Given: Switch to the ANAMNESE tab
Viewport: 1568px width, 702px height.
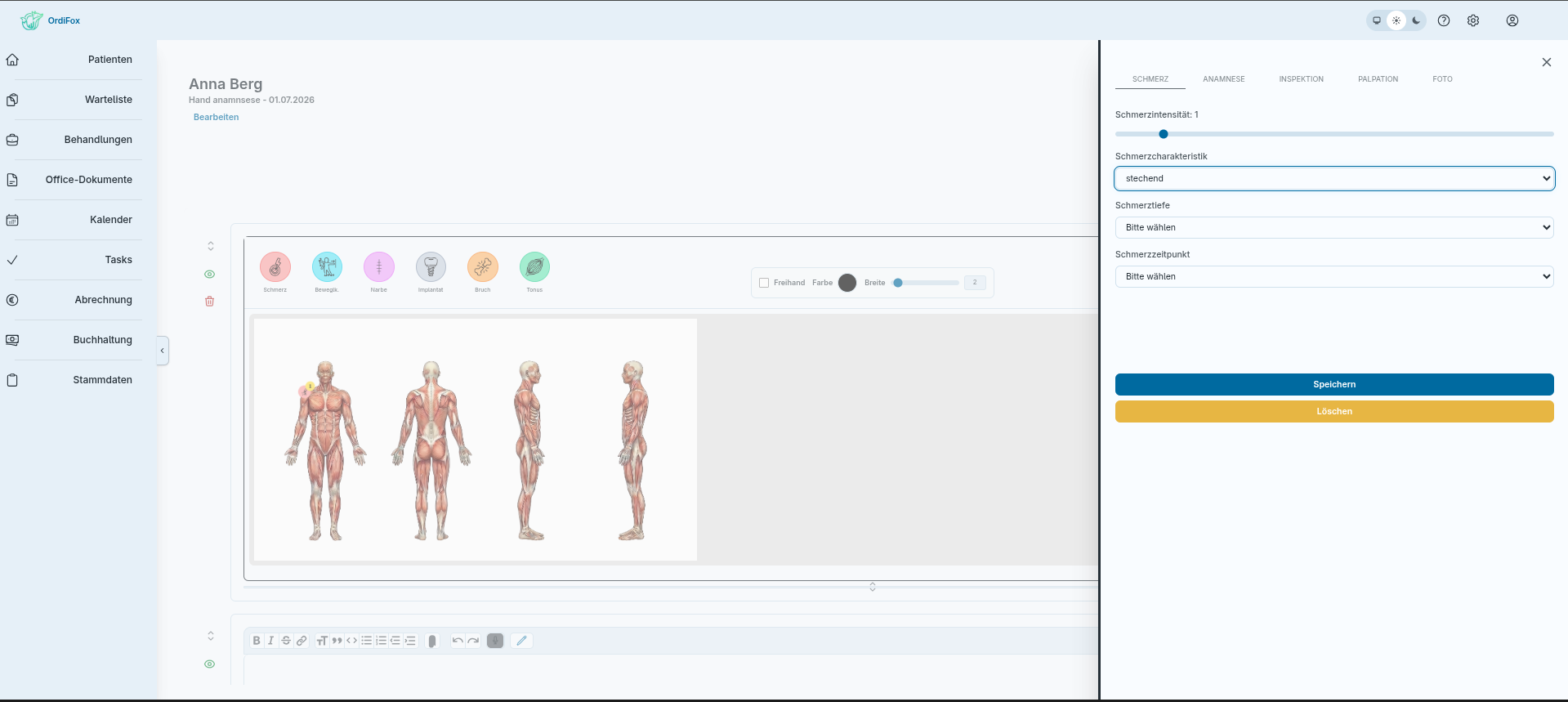Looking at the screenshot, I should (x=1224, y=79).
